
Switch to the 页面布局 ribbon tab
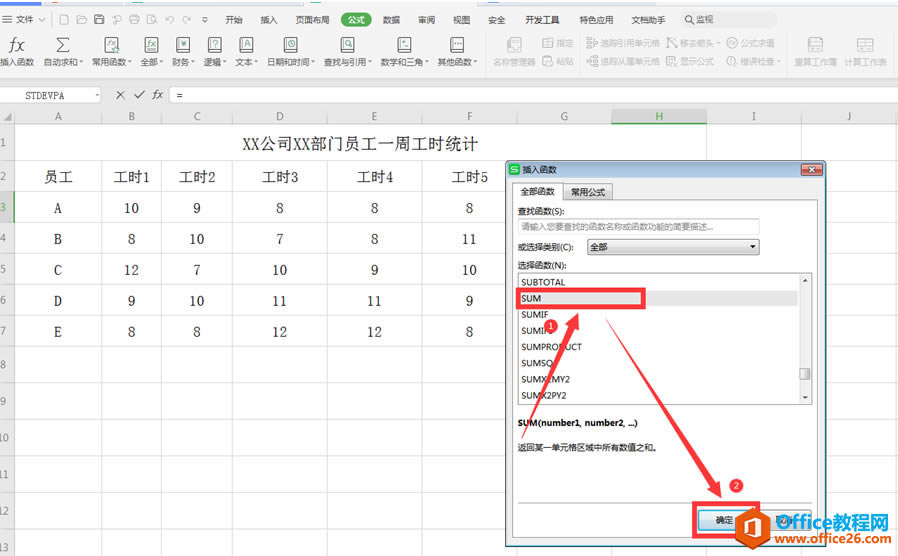tap(312, 19)
